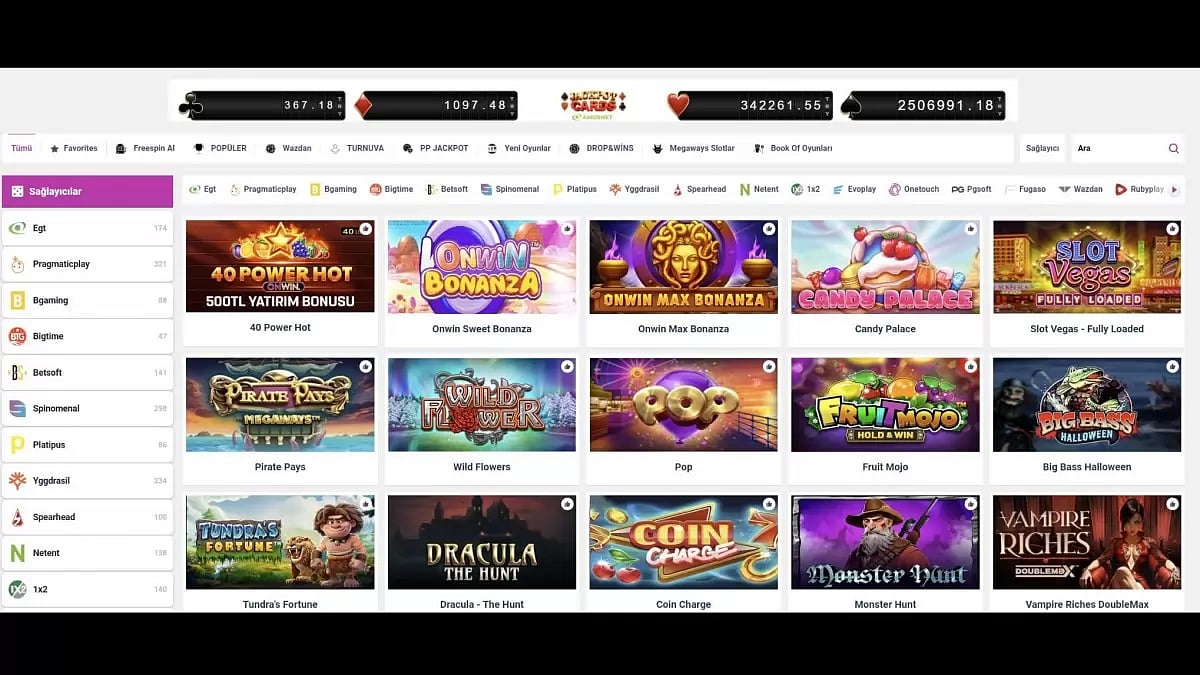The height and width of the screenshot is (675, 1200).
Task: Filter by Yggdrasil in provider strip
Action: [634, 189]
